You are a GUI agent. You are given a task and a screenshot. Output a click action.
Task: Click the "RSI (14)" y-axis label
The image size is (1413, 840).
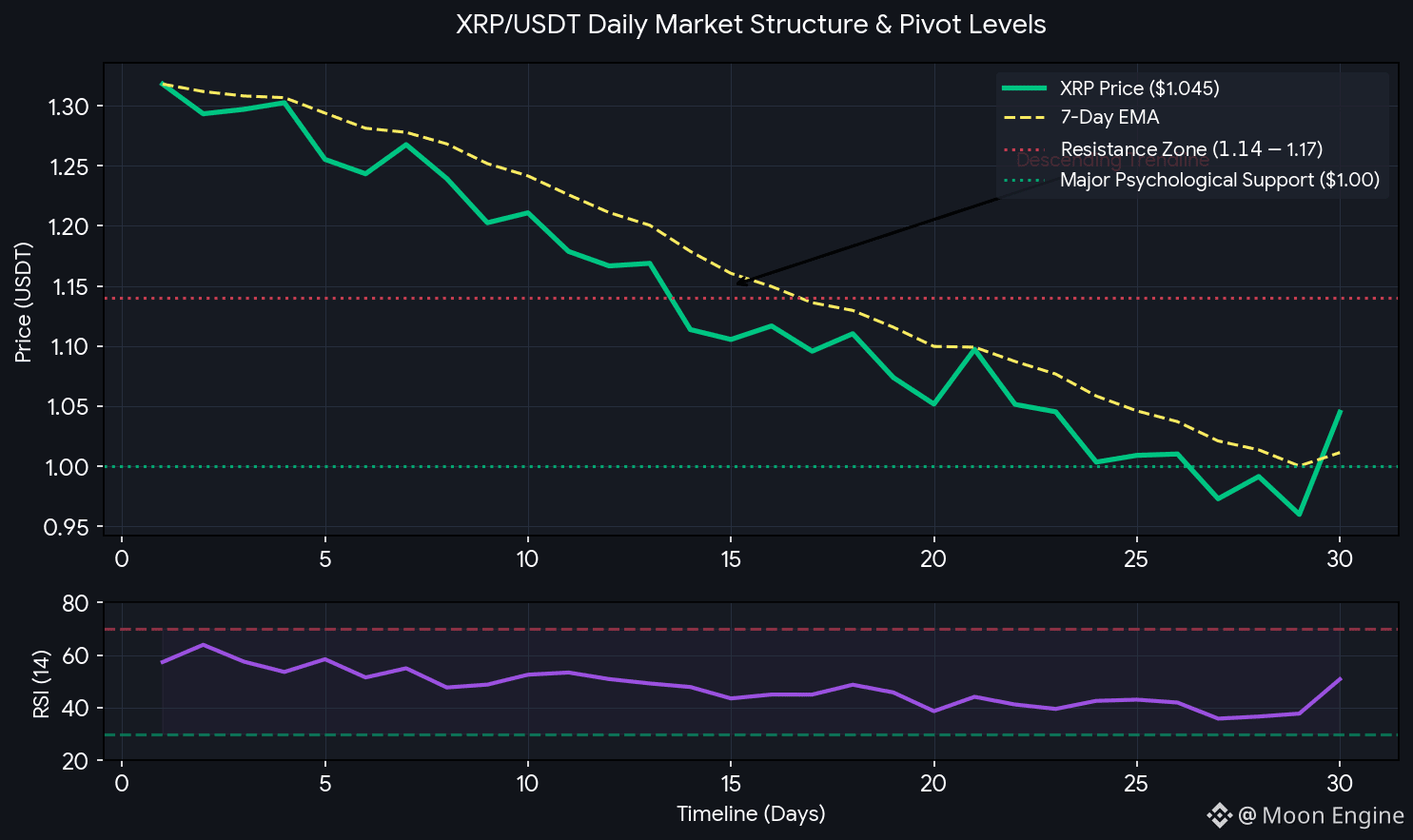point(41,683)
